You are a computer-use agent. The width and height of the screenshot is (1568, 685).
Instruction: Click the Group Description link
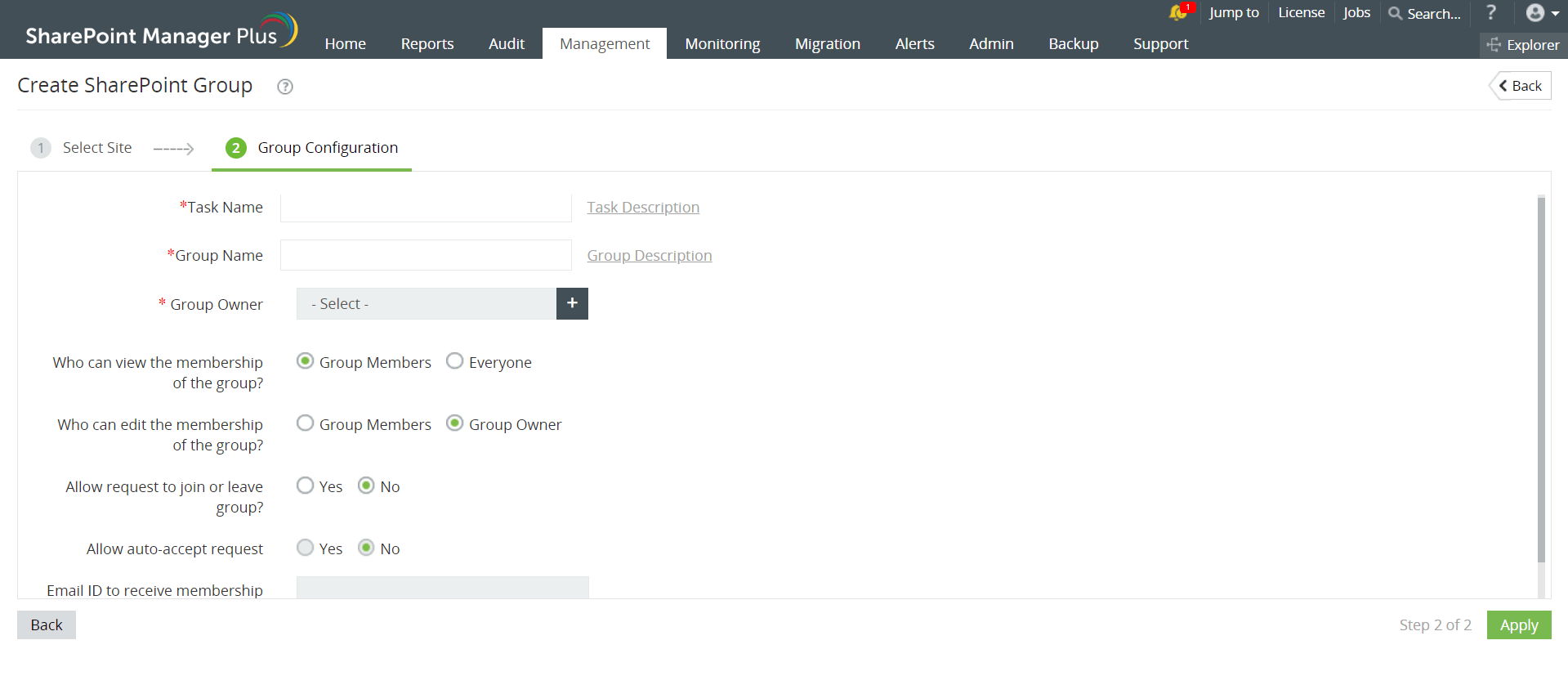click(x=650, y=256)
